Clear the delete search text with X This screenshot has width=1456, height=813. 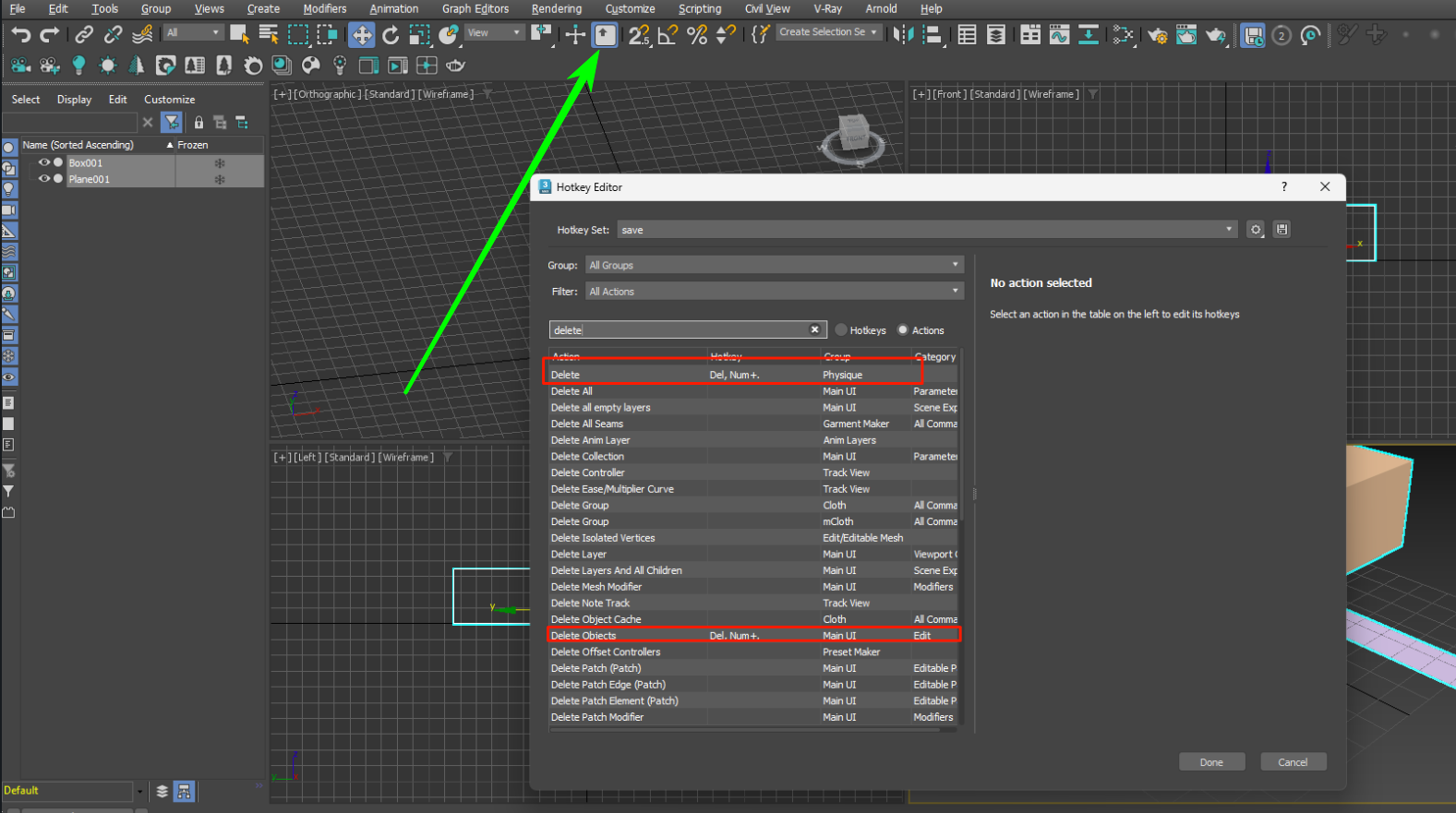[814, 329]
